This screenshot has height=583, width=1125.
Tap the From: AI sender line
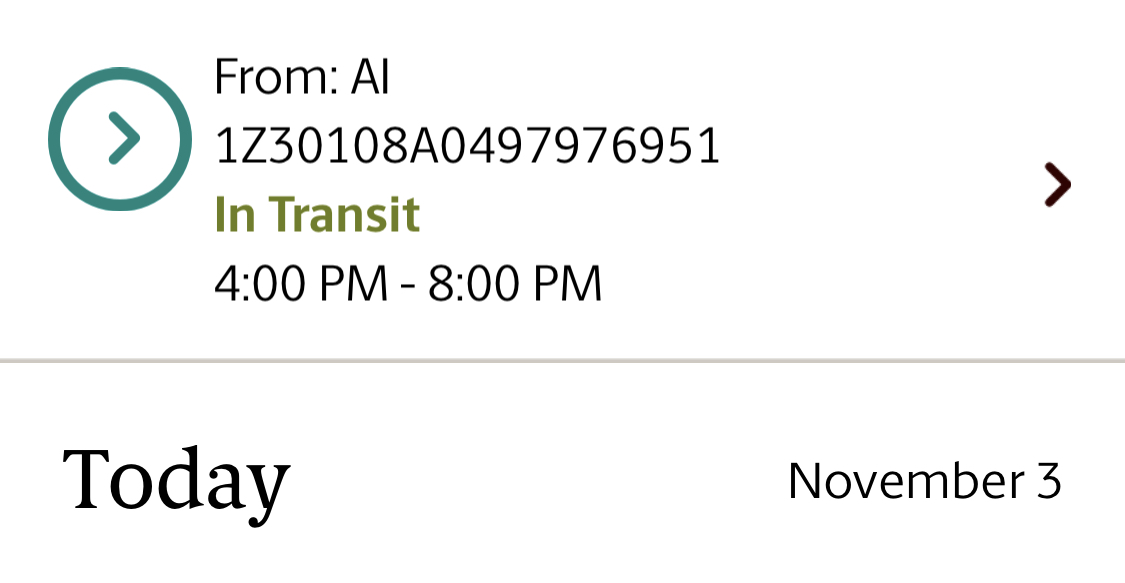[x=302, y=76]
